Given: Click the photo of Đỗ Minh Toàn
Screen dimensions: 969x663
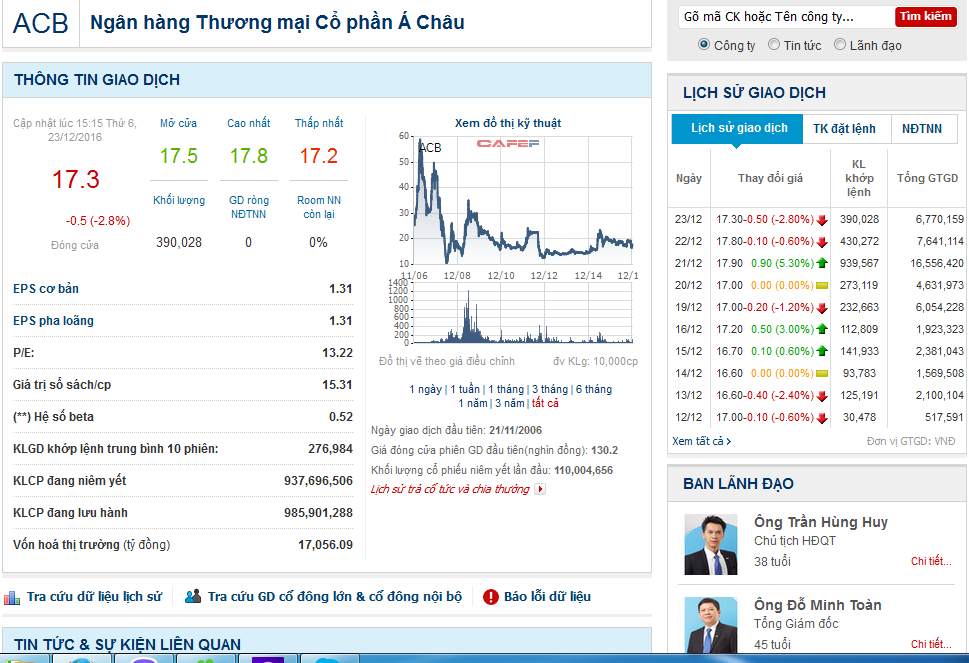Looking at the screenshot, I should [711, 625].
